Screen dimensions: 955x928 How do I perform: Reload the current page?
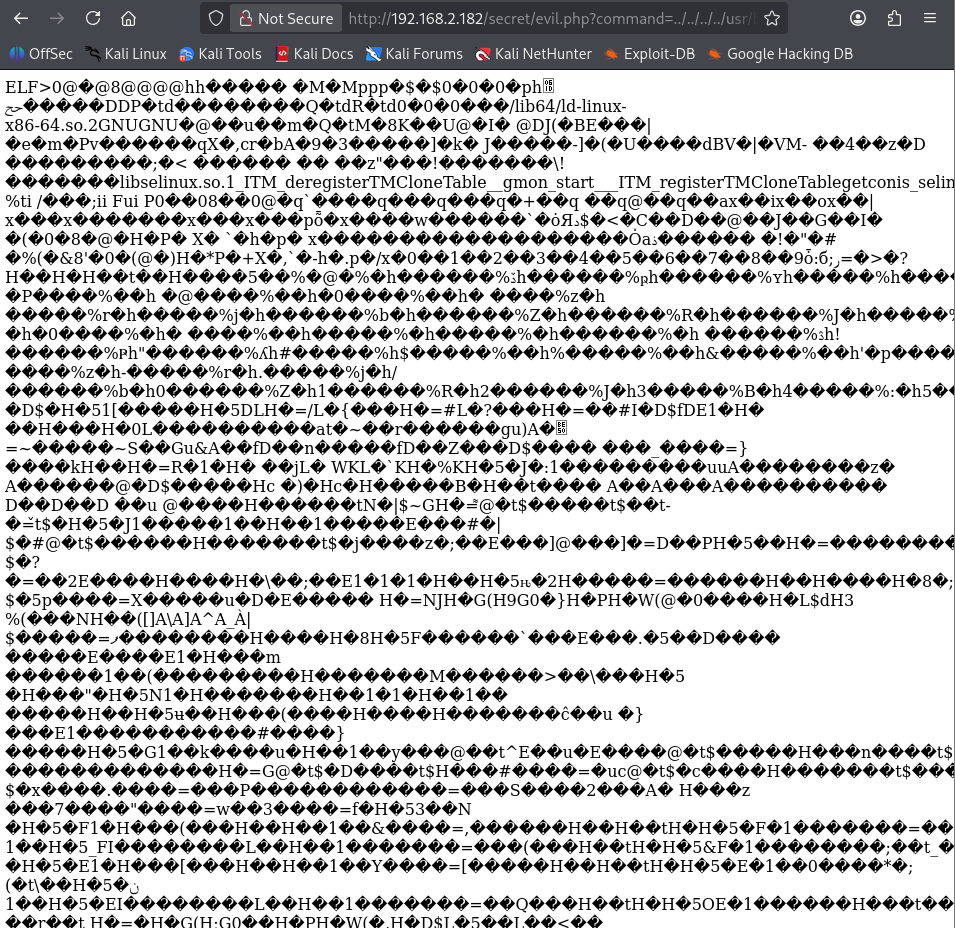(93, 18)
